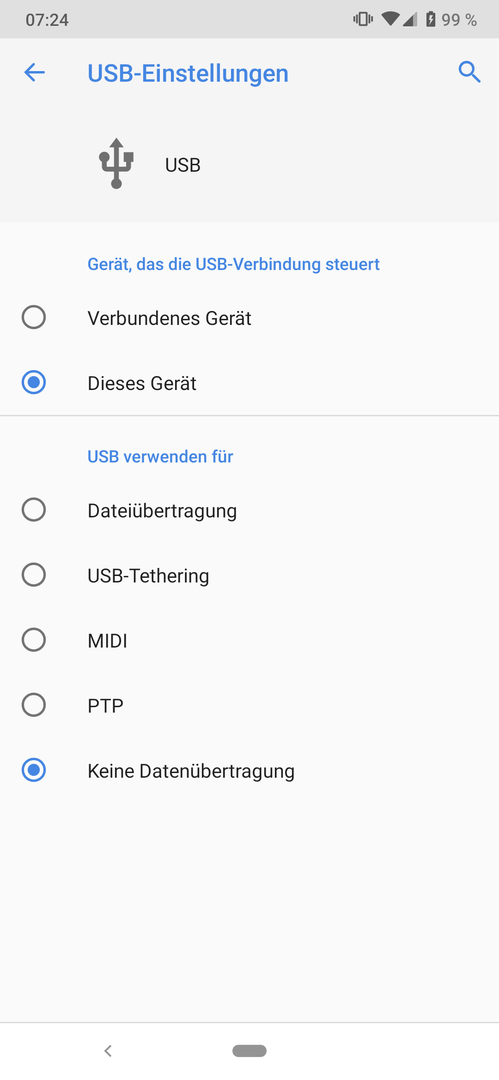The width and height of the screenshot is (499, 1080).
Task: Choose the Dateiübertragung radio option
Action: point(250,510)
